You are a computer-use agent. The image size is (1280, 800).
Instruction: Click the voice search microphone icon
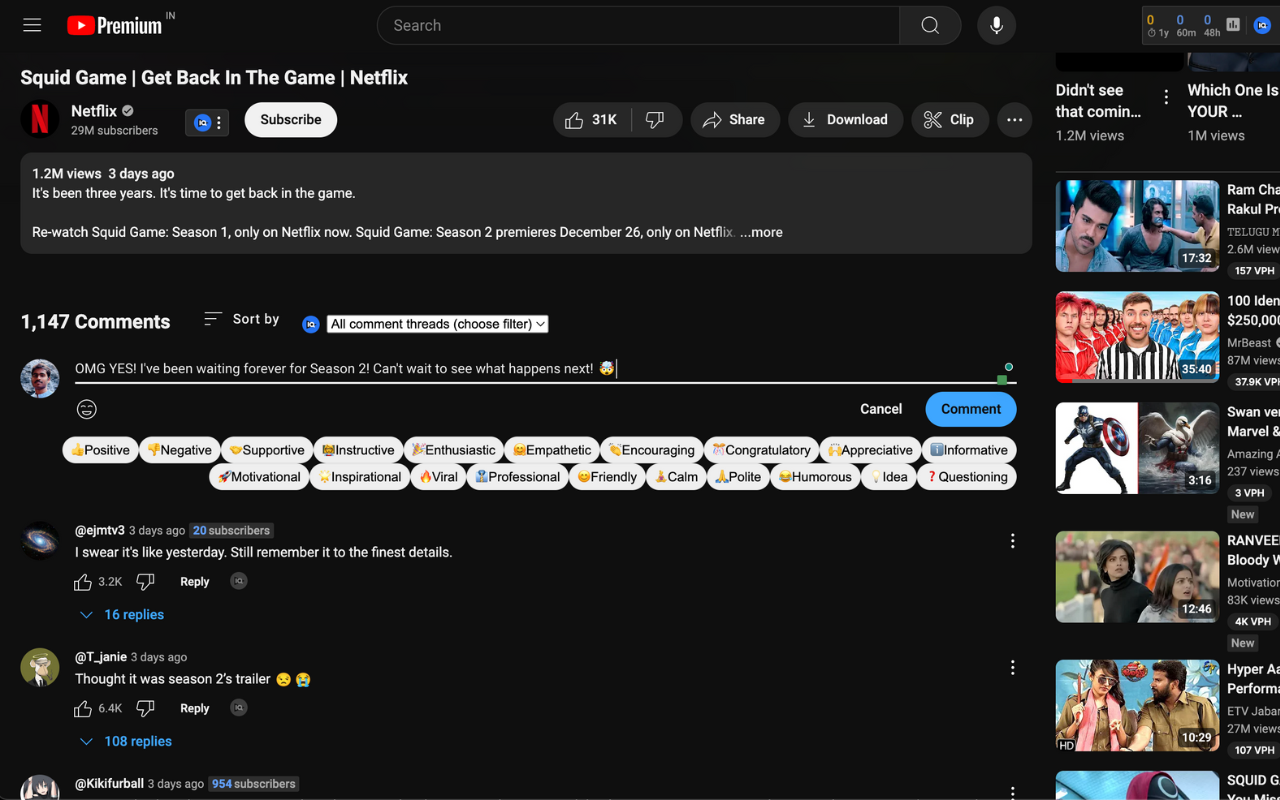[996, 25]
